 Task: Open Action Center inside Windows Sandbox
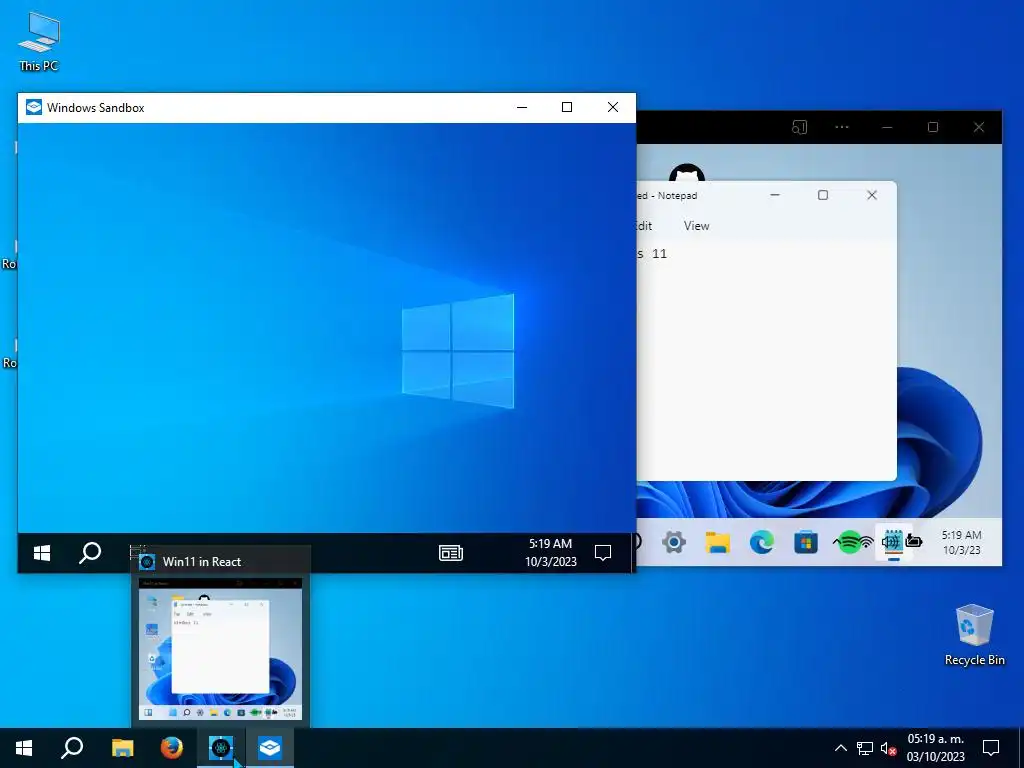point(603,553)
